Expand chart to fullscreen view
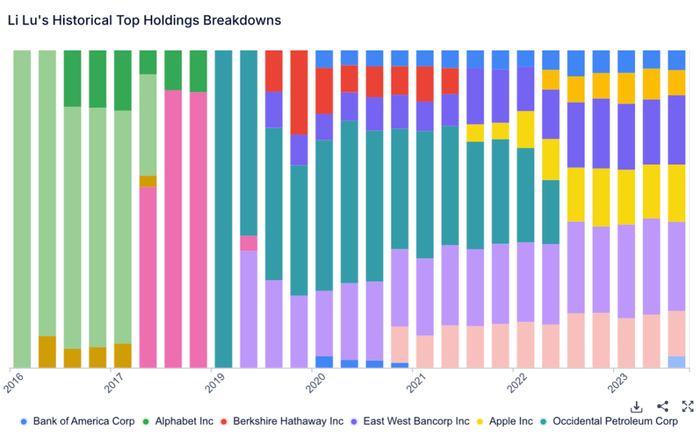Image resolution: width=700 pixels, height=437 pixels. pos(688,406)
